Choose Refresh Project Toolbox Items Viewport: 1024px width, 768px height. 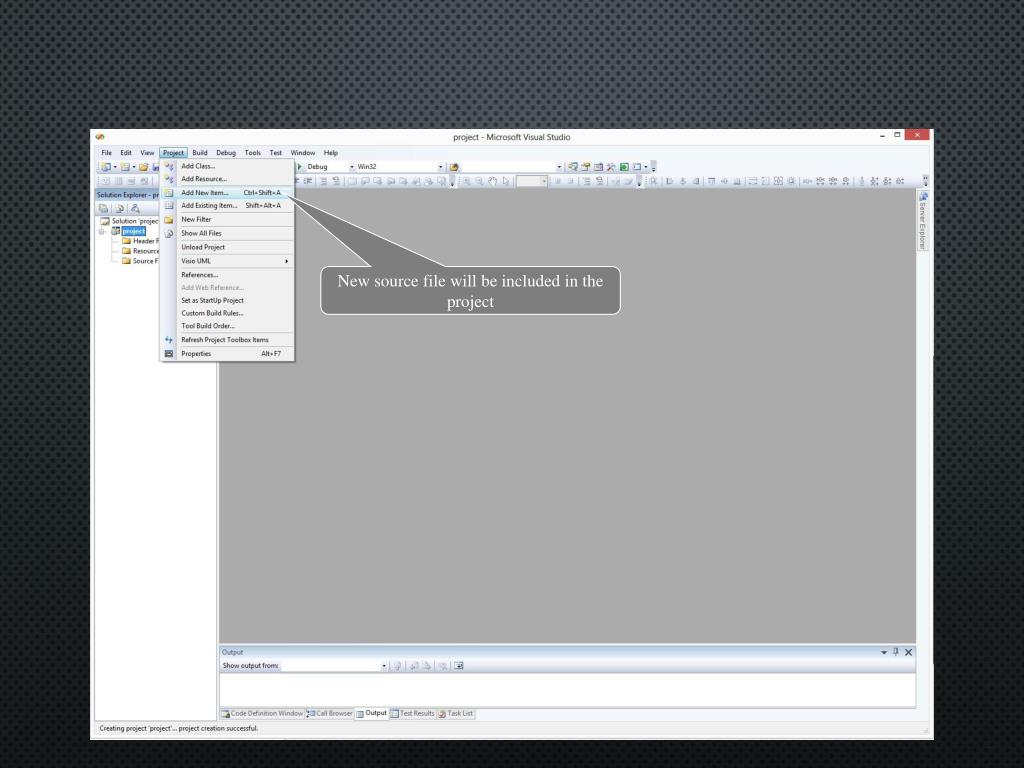tap(227, 340)
